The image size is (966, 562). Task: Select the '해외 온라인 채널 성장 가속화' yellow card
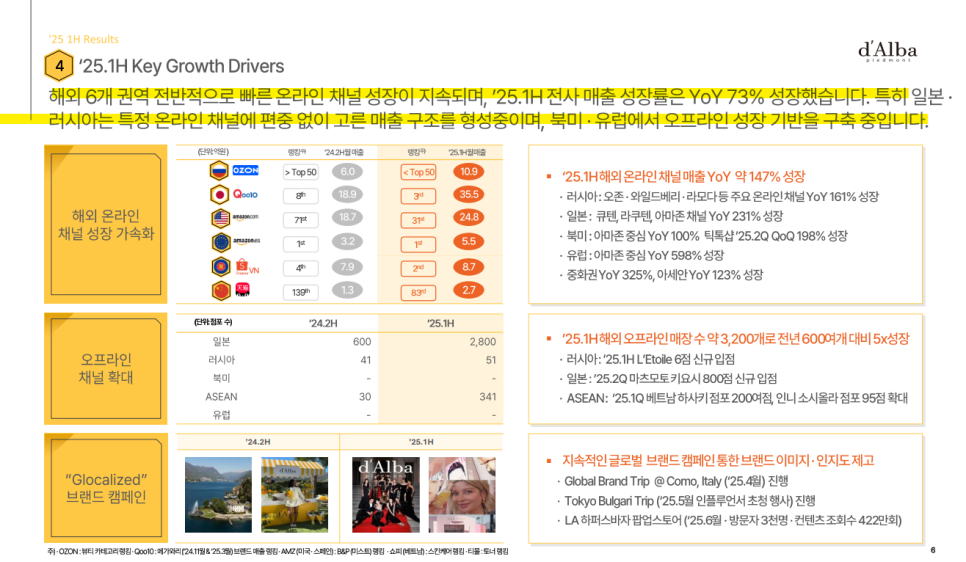(105, 224)
